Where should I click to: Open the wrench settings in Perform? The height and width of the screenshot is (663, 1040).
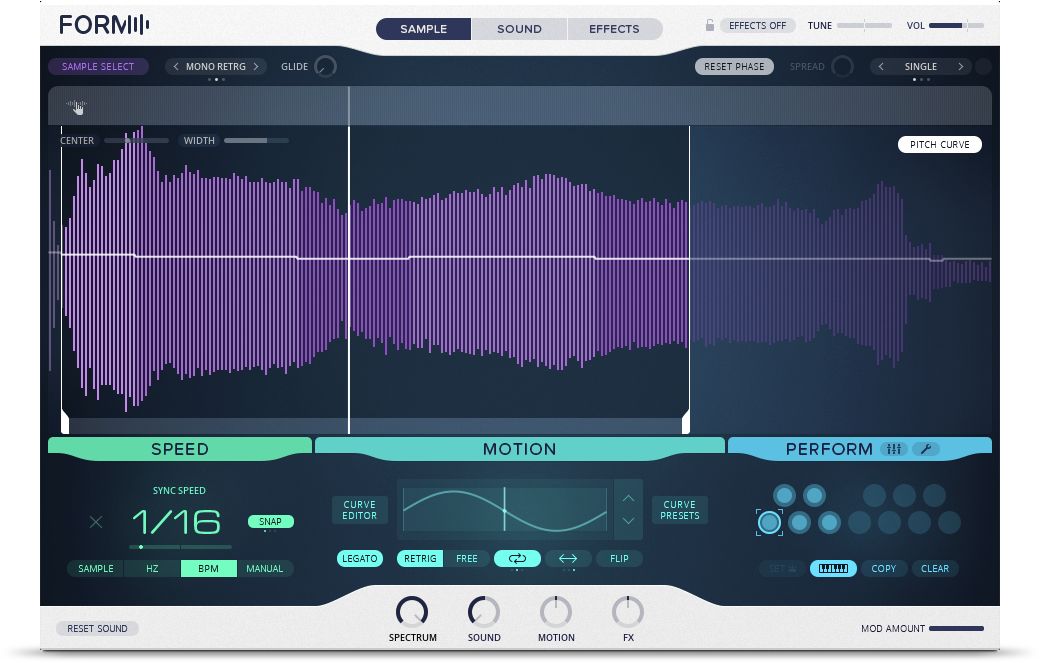pos(926,449)
